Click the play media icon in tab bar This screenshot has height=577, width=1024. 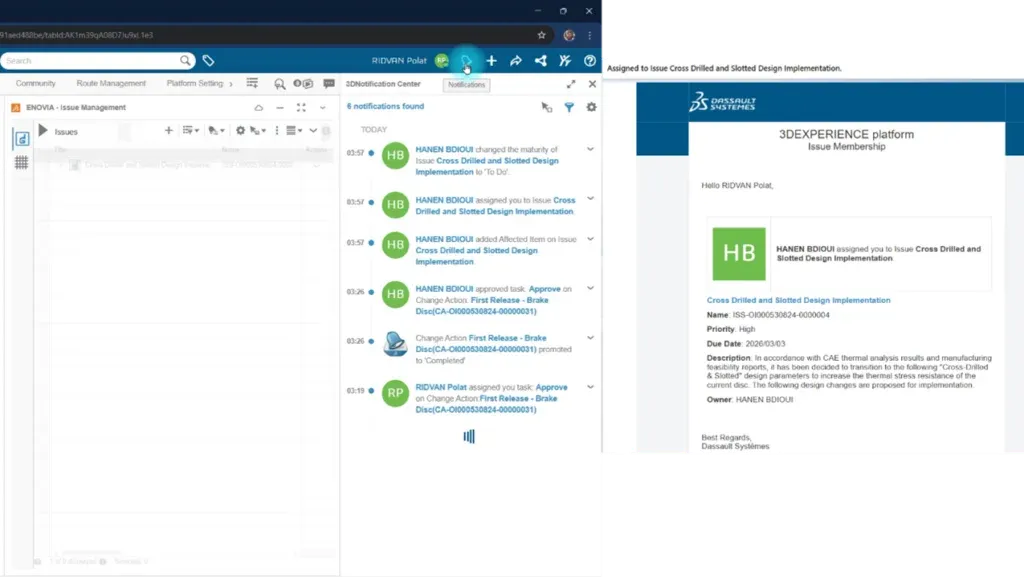coord(303,84)
